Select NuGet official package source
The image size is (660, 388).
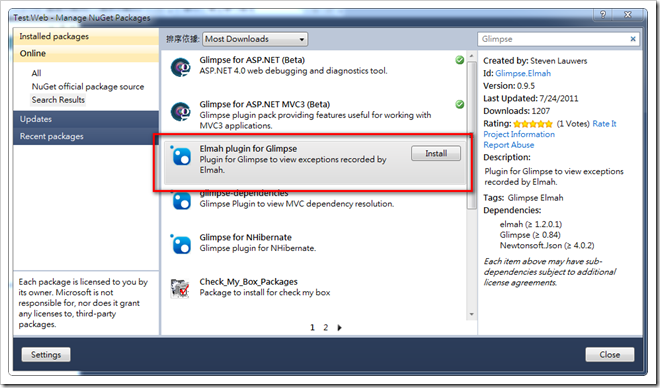88,87
